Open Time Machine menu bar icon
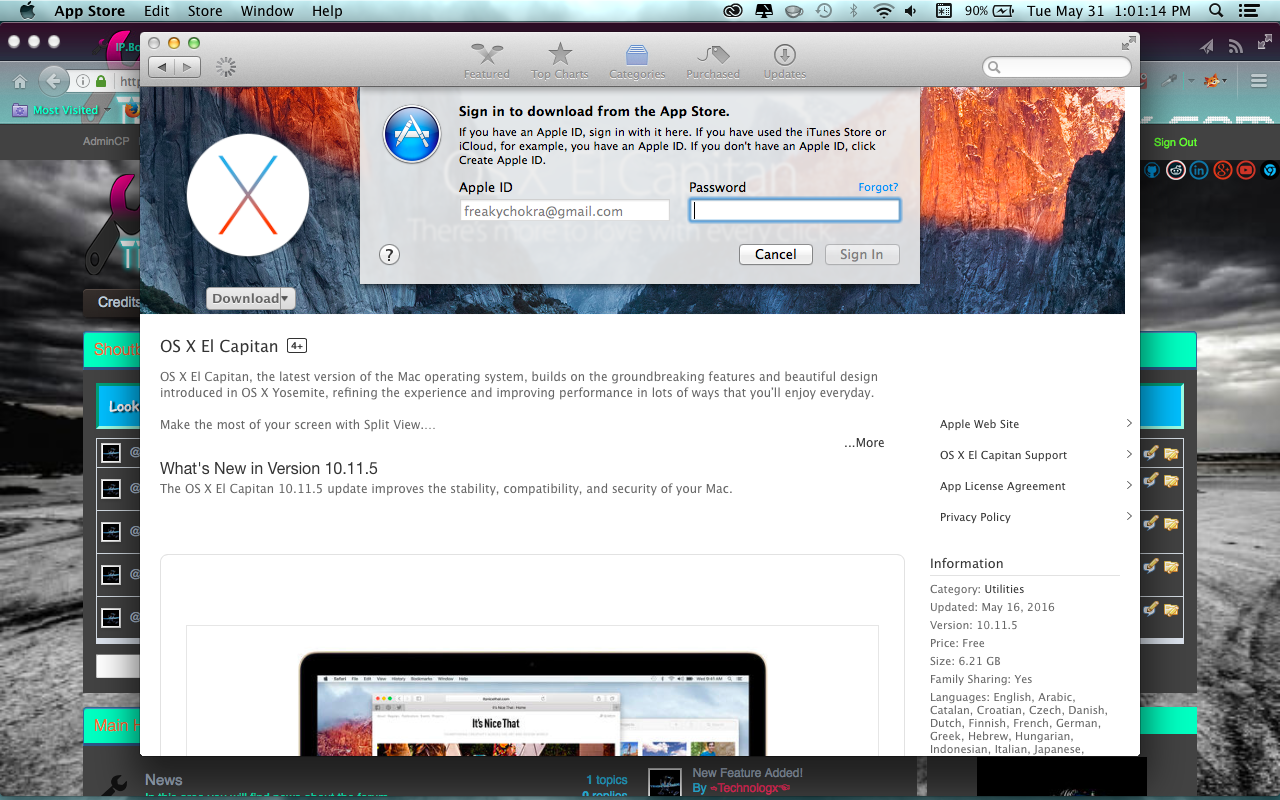 point(823,11)
